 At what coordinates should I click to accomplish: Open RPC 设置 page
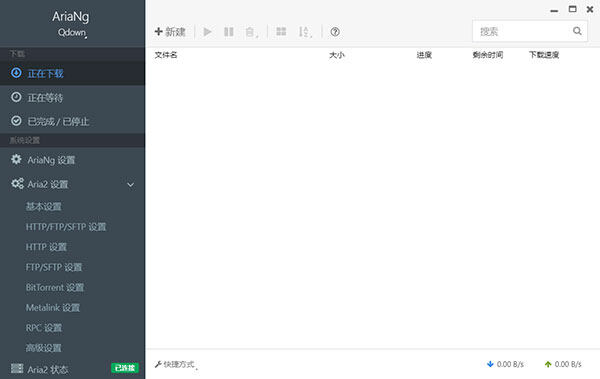(44, 328)
